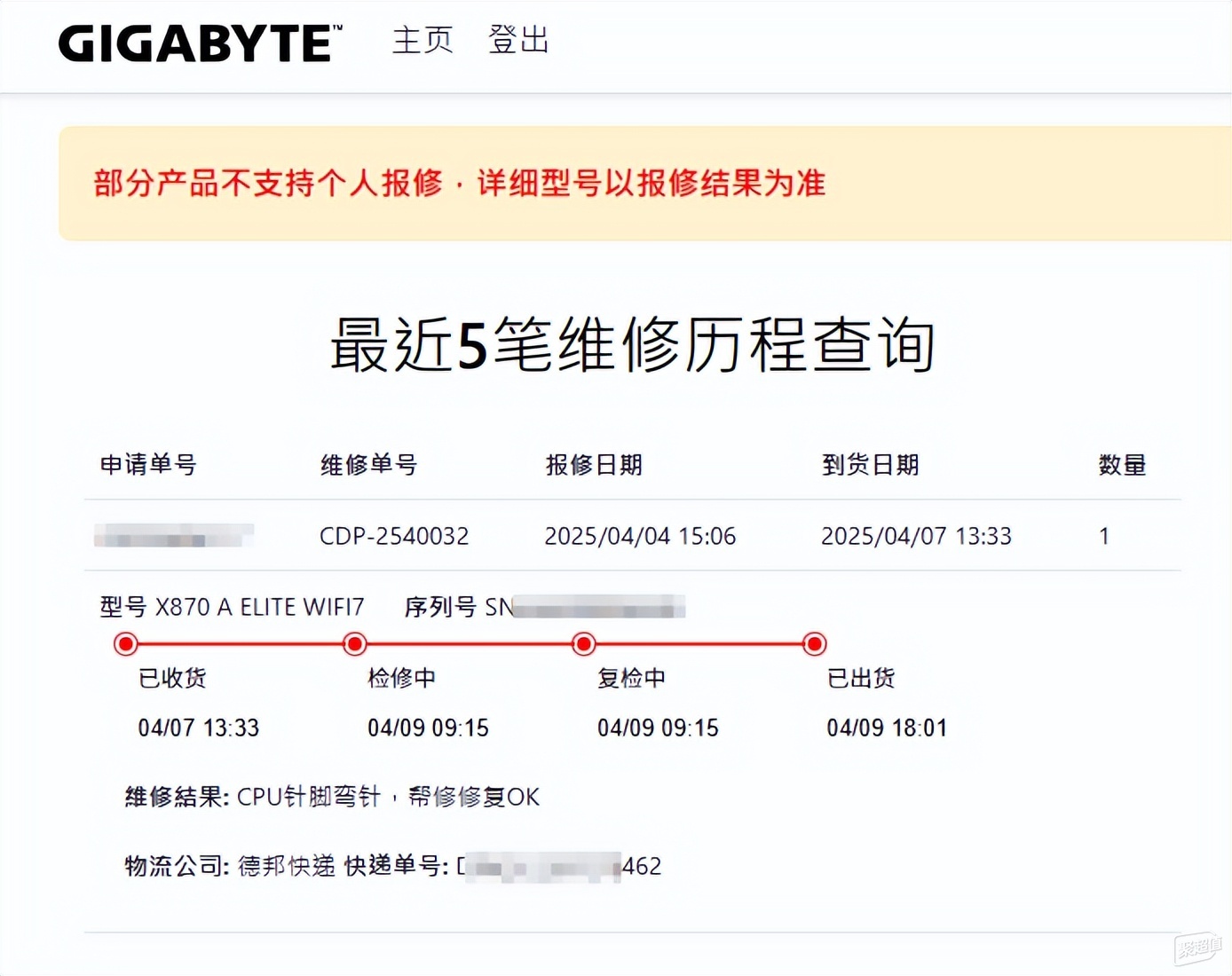Click model text X870 A ELITE WIFI7
Image resolution: width=1232 pixels, height=976 pixels.
[259, 607]
